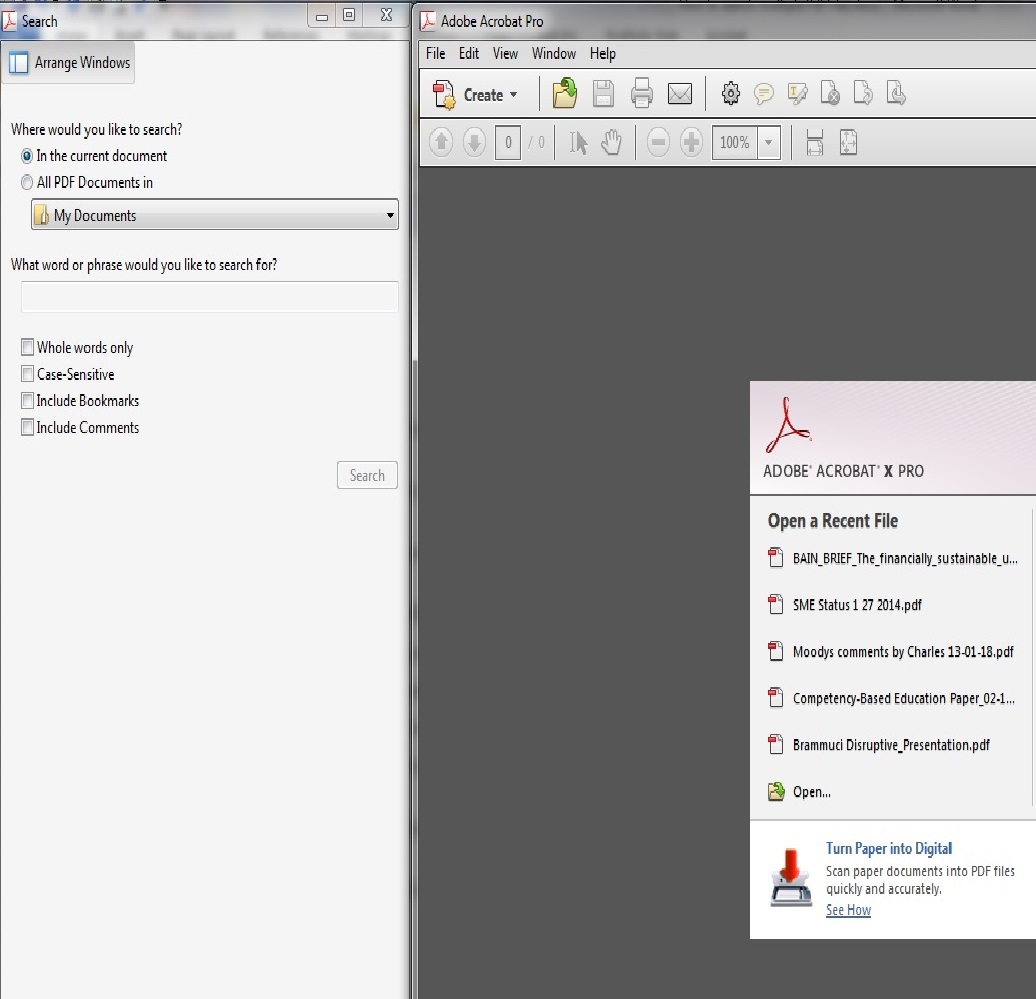
Task: Open the zoom percentage dropdown arrow
Action: pos(768,143)
